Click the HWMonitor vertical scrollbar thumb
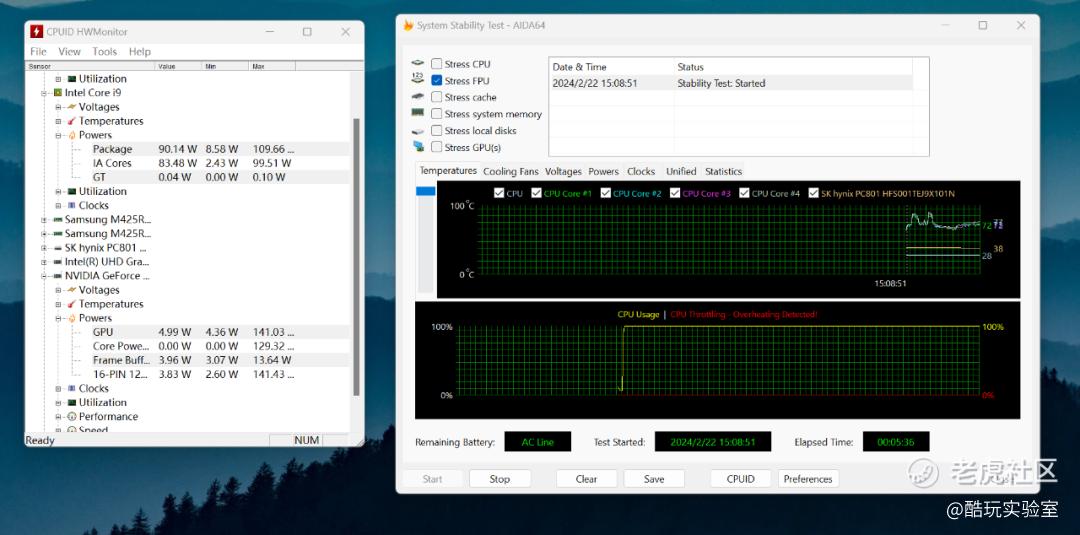Viewport: 1080px width, 535px height. coord(356,257)
